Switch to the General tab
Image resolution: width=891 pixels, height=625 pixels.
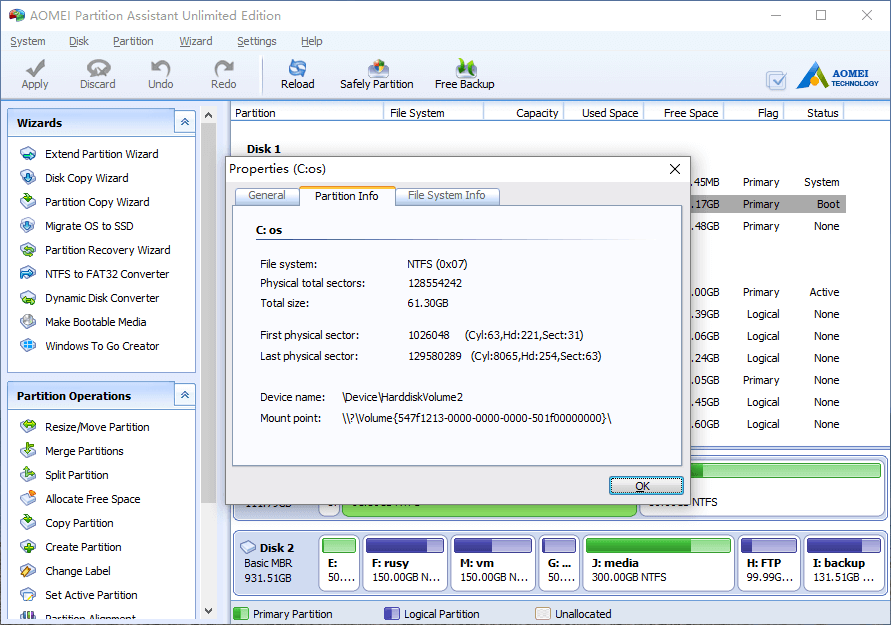pyautogui.click(x=267, y=195)
